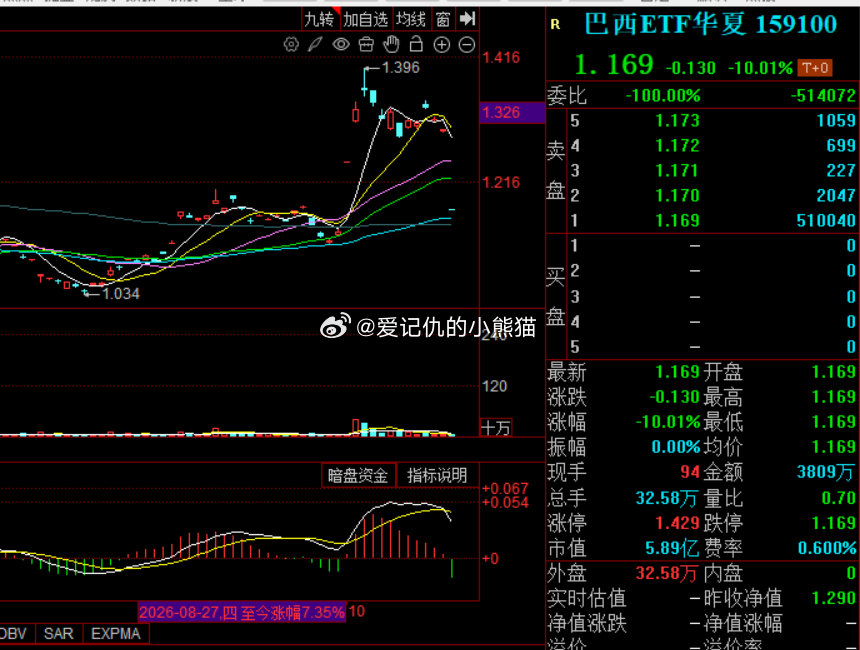Image resolution: width=860 pixels, height=650 pixels.
Task: Click the 1.396 high price label
Action: 400,67
